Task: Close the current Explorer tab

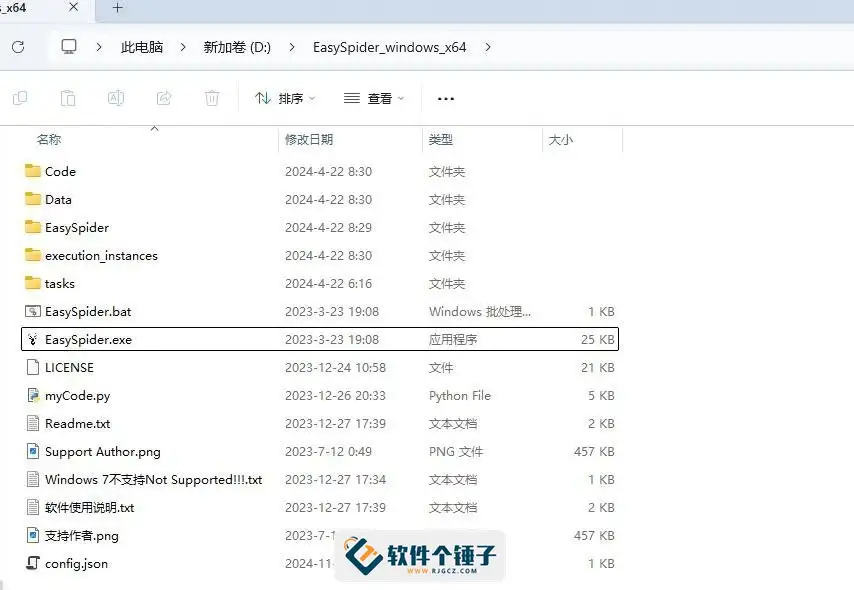Action: click(74, 7)
